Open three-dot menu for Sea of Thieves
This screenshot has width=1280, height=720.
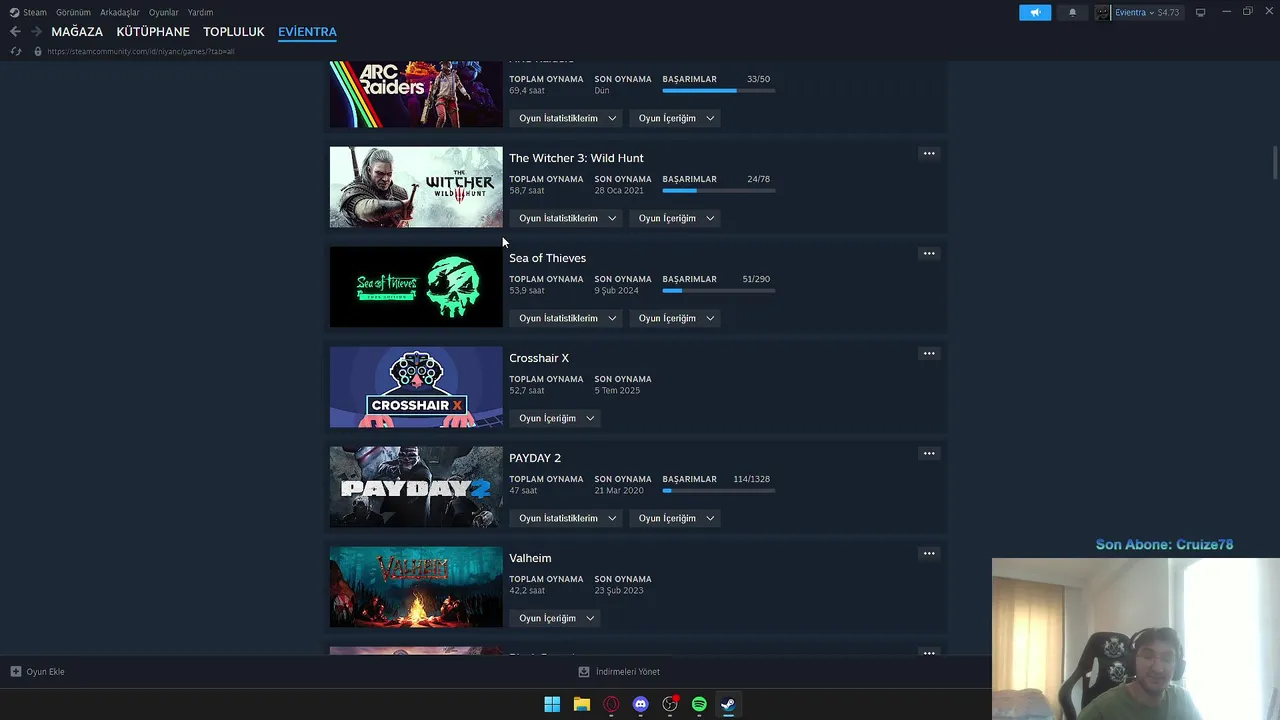click(929, 254)
